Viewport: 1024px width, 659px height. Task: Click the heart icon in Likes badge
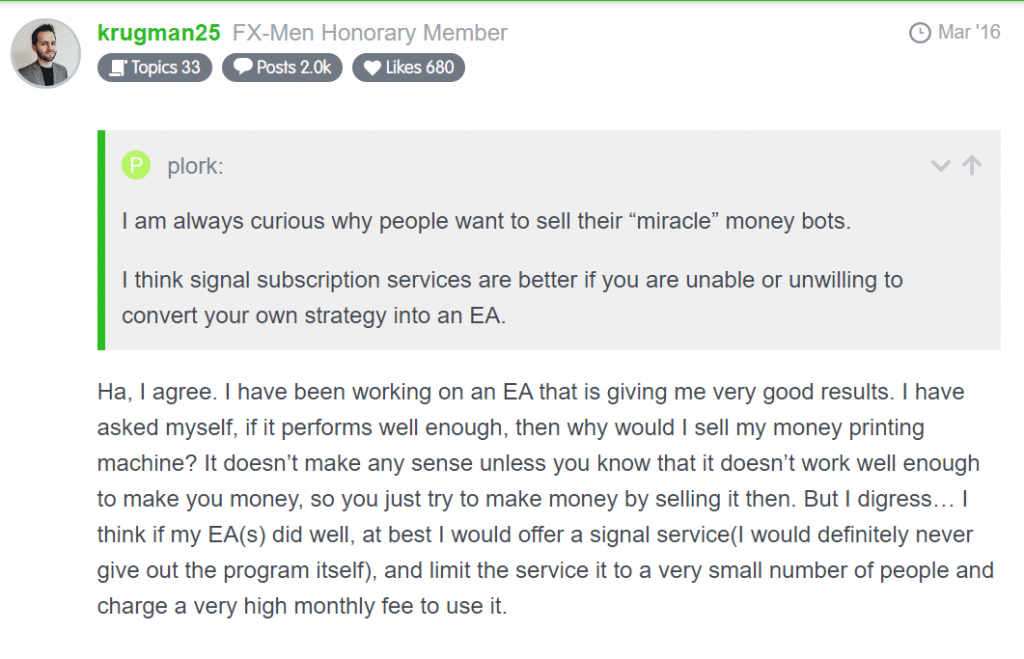(372, 68)
